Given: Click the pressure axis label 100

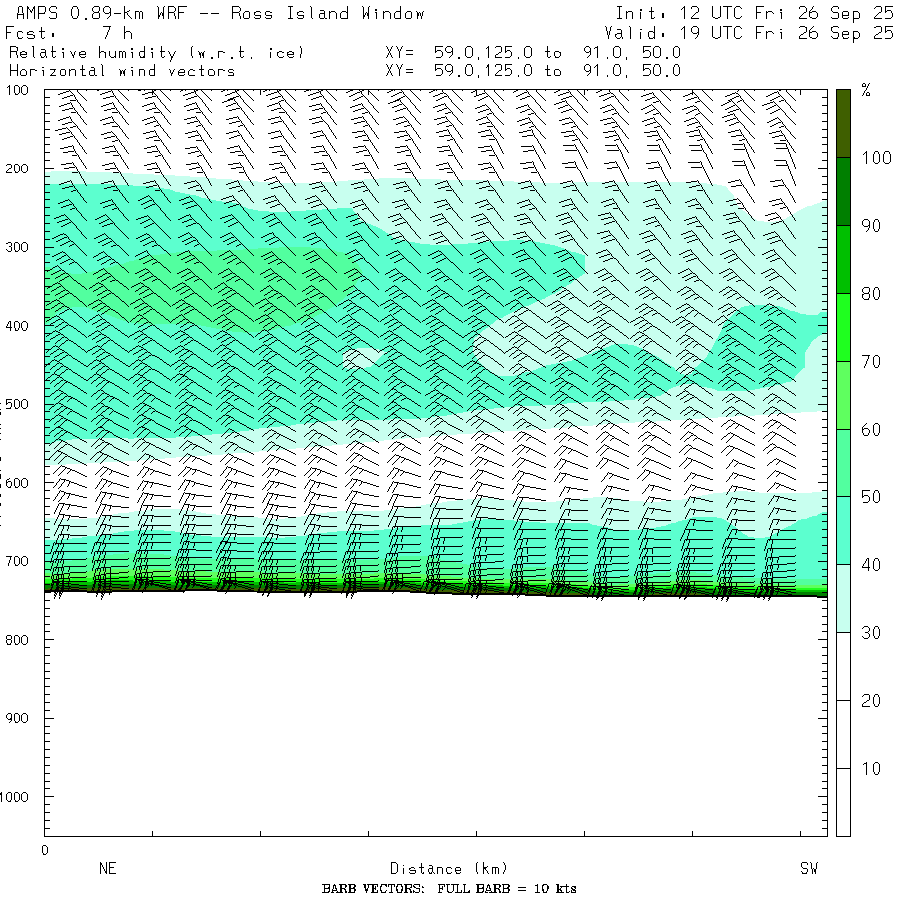Looking at the screenshot, I should click(x=17, y=90).
